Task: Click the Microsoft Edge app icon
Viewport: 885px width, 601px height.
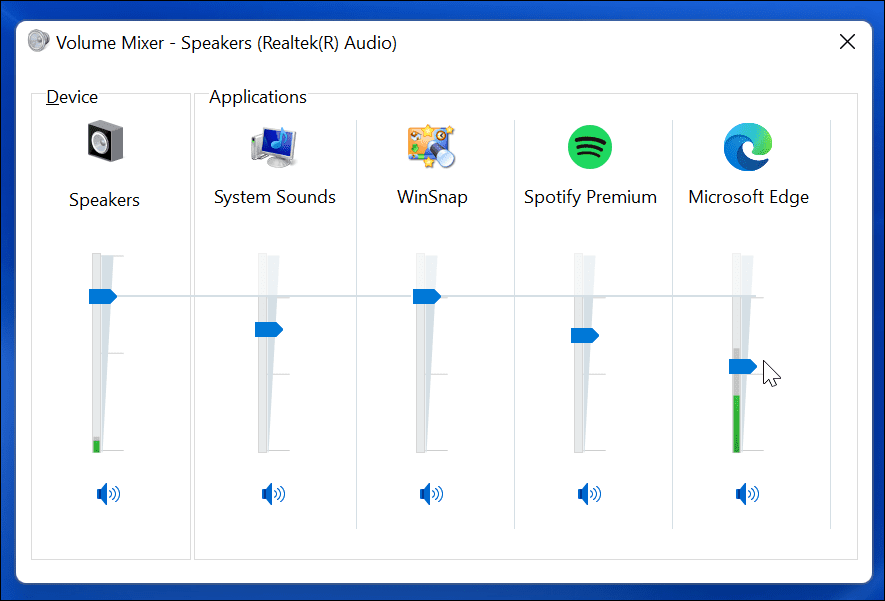Action: pos(748,147)
